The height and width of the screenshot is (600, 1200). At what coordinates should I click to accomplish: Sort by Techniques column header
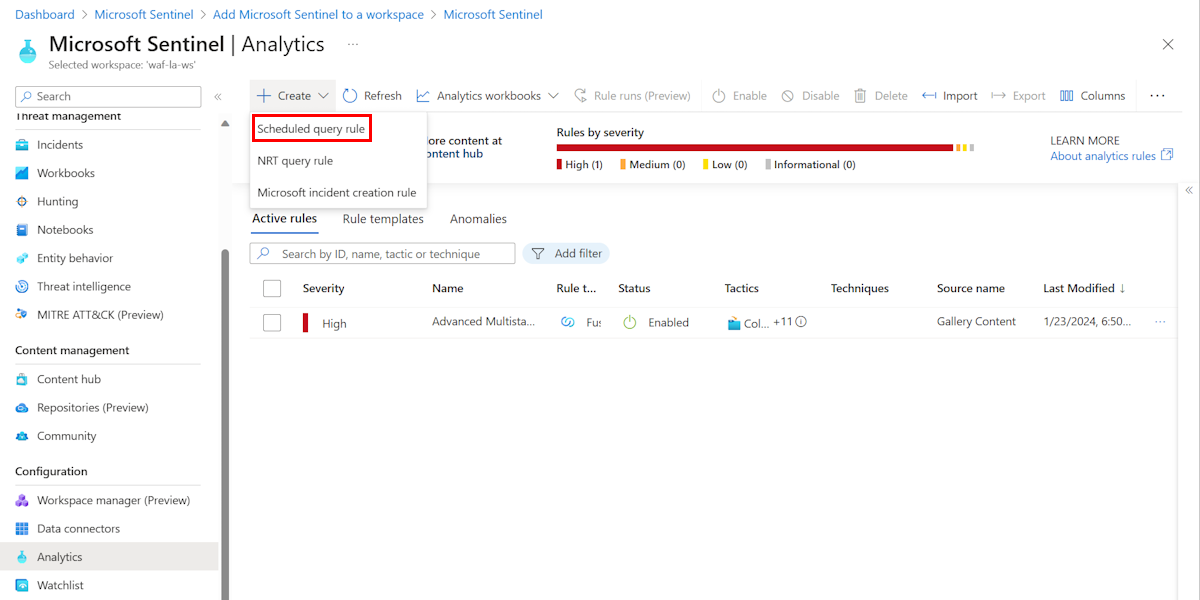(x=860, y=289)
